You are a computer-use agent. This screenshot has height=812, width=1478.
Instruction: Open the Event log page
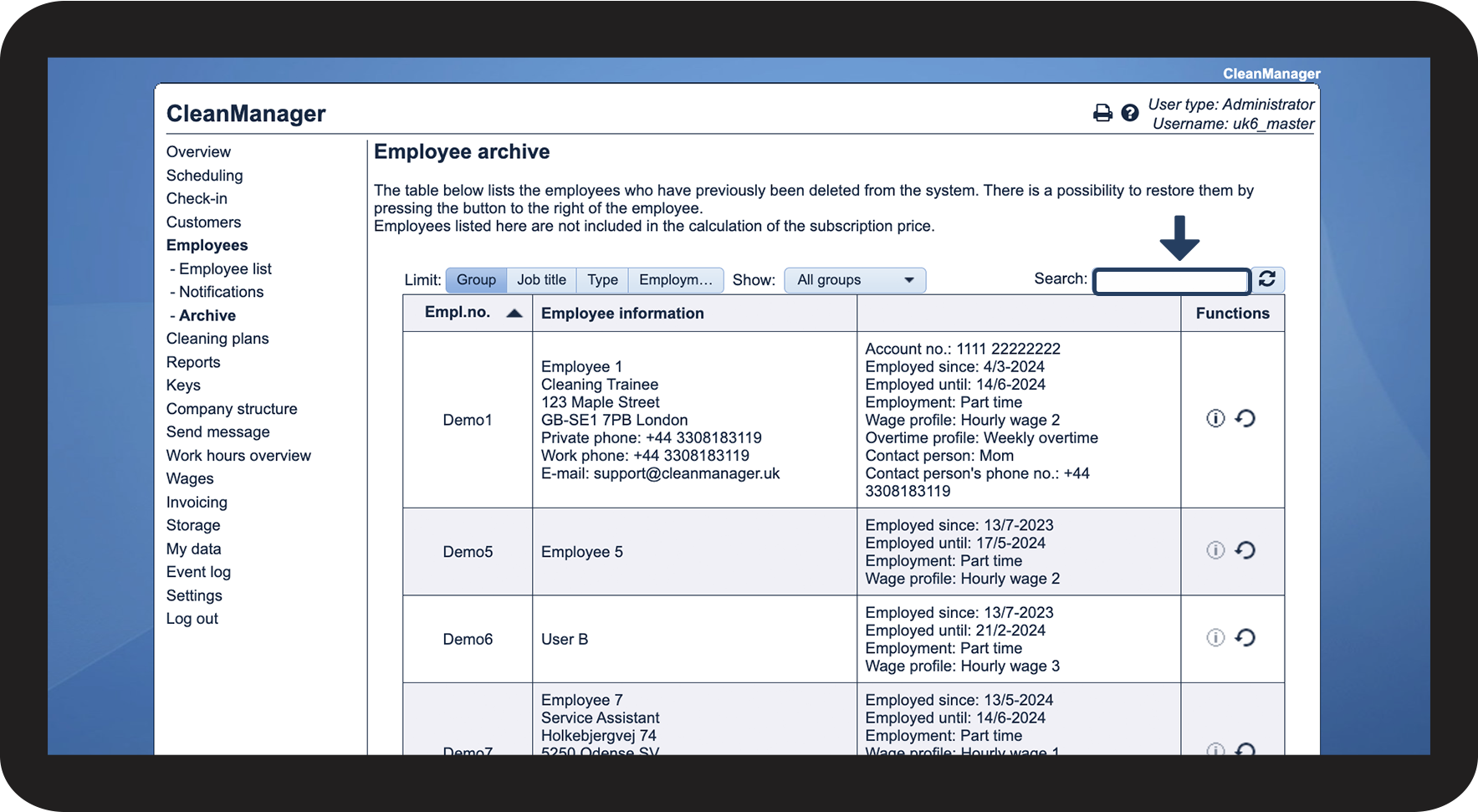pos(198,572)
